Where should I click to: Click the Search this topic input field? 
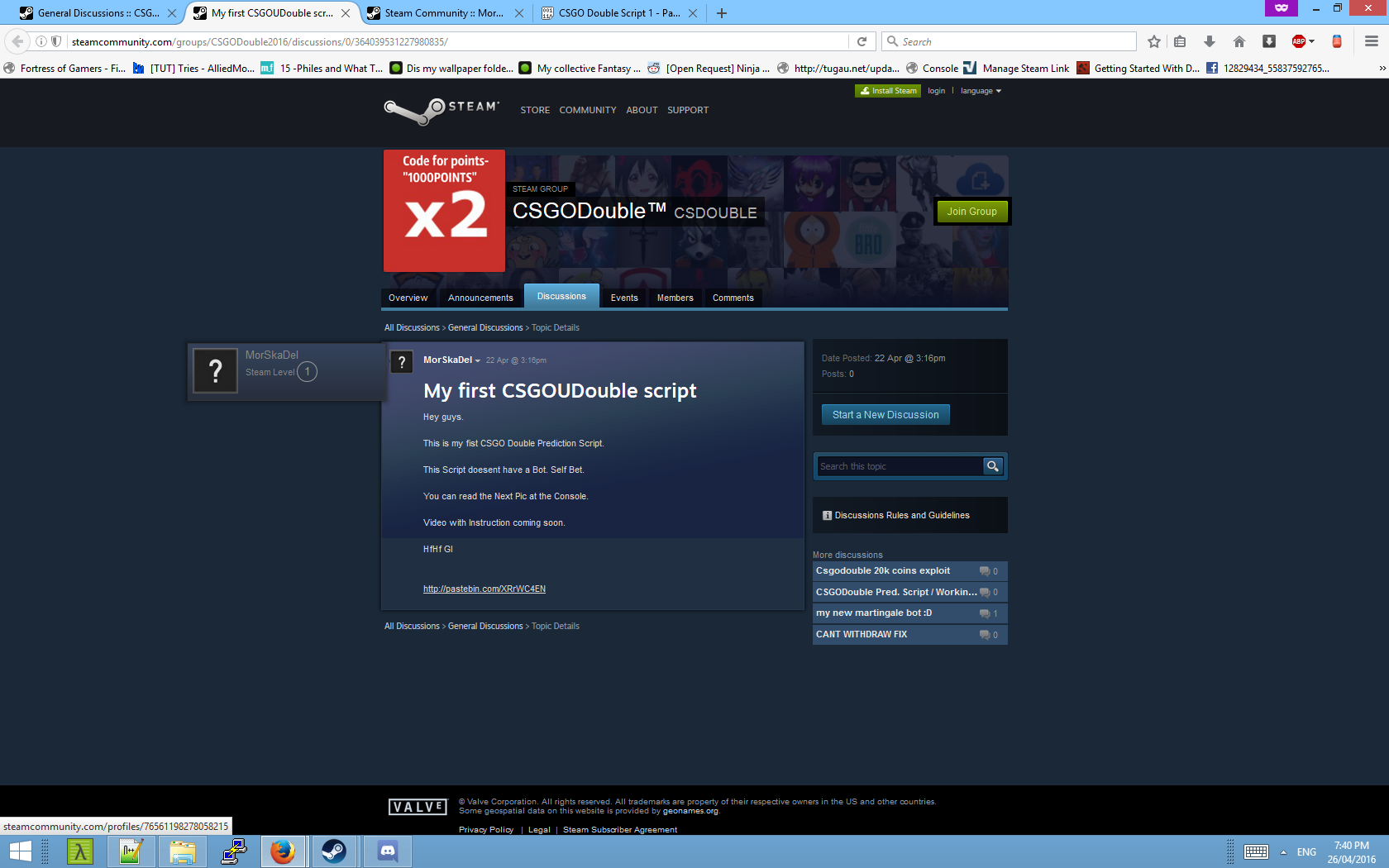click(898, 466)
